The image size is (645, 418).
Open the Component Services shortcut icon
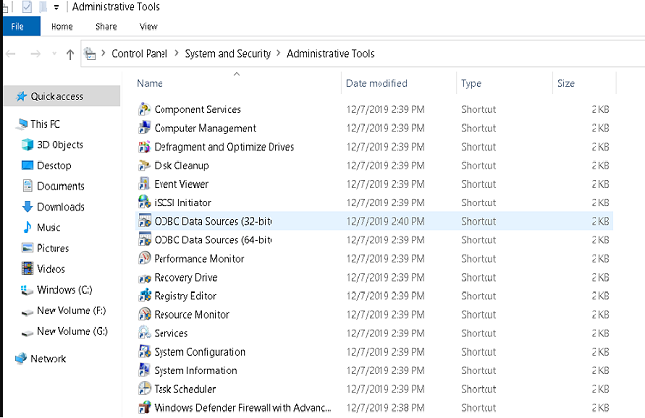click(144, 109)
